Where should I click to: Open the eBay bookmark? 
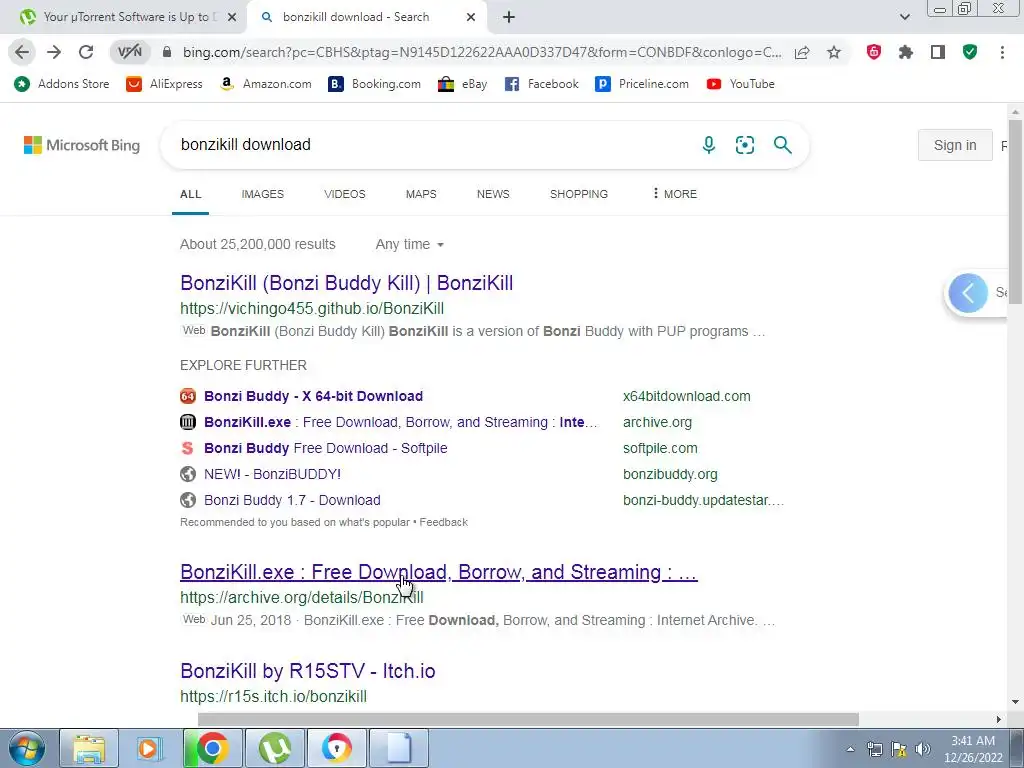[462, 84]
